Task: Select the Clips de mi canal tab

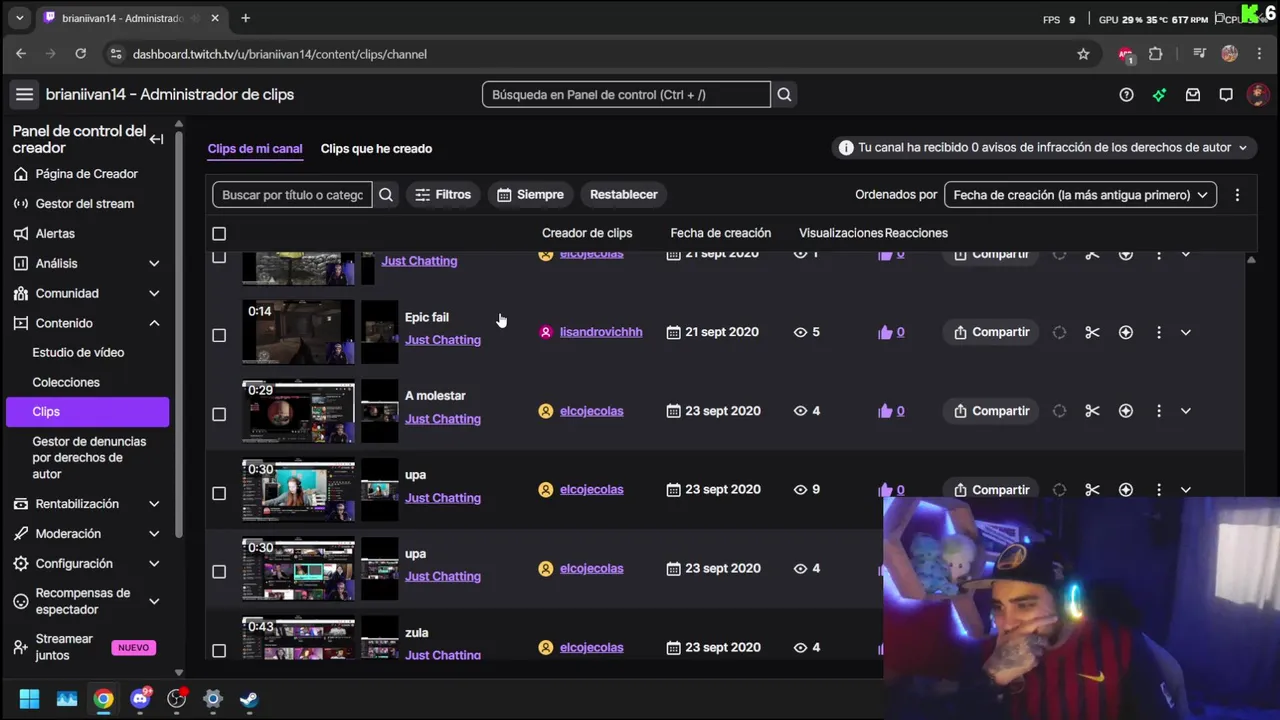Action: click(255, 149)
